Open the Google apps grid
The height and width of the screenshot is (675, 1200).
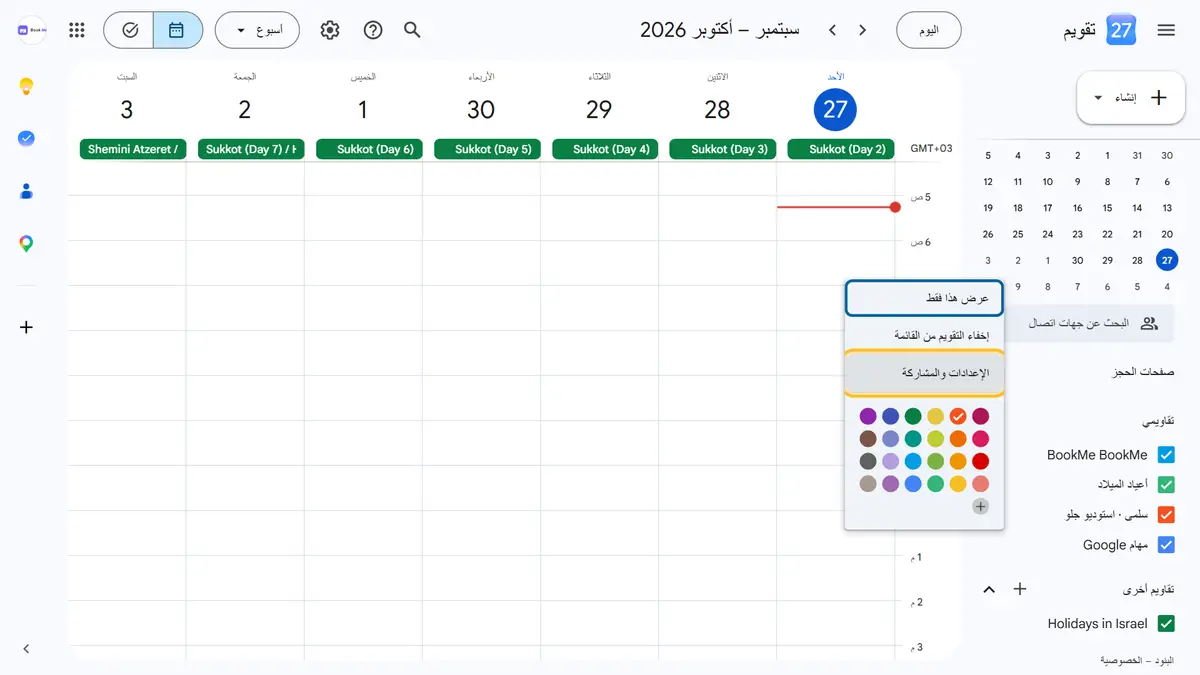coord(77,30)
